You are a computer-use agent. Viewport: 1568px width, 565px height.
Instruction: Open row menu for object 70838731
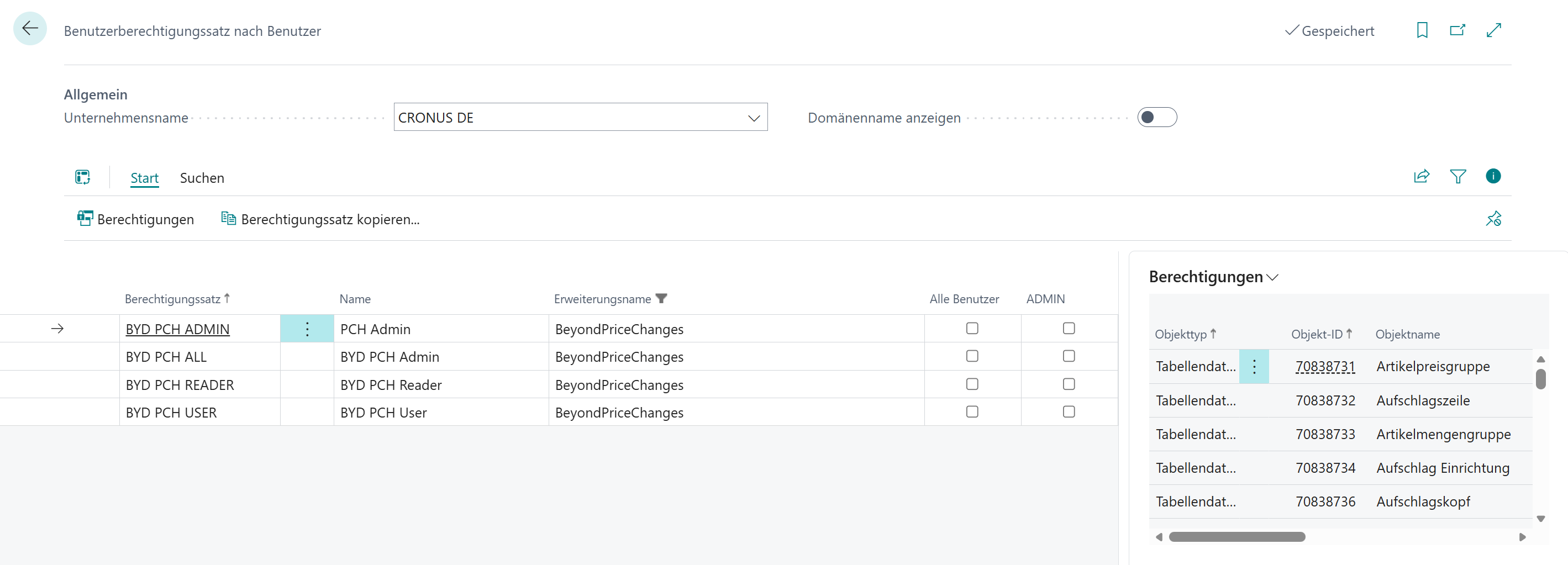pos(1254,366)
